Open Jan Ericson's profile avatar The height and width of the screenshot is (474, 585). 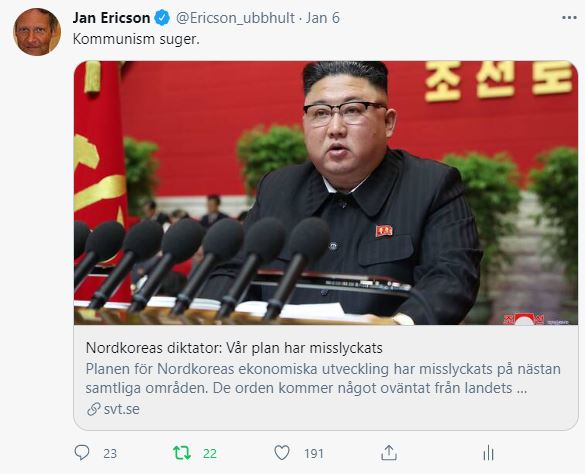[37, 32]
